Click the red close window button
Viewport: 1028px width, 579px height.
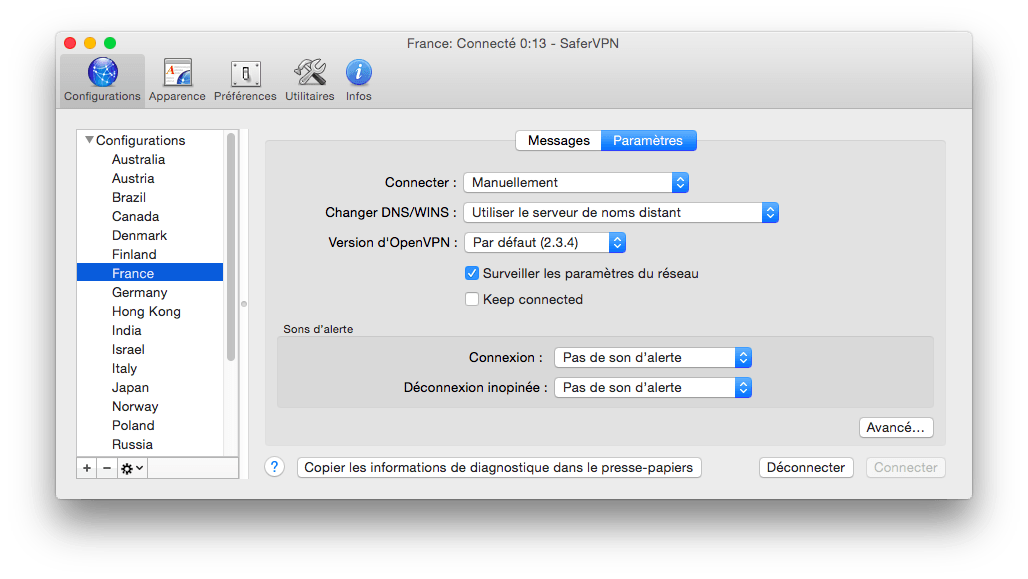click(x=70, y=43)
